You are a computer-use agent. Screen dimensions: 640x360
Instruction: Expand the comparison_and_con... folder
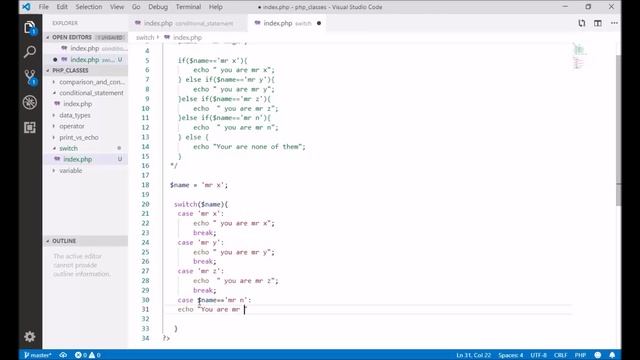point(85,82)
